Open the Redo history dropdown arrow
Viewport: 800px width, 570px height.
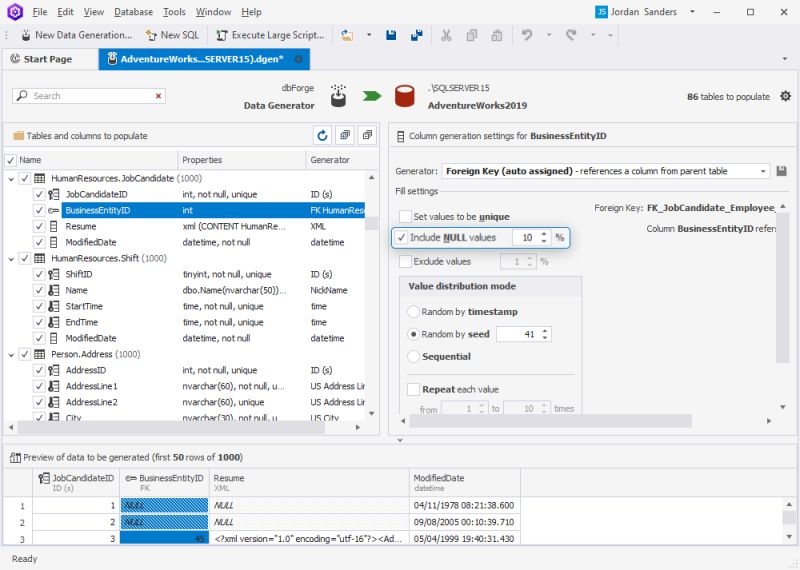click(593, 35)
